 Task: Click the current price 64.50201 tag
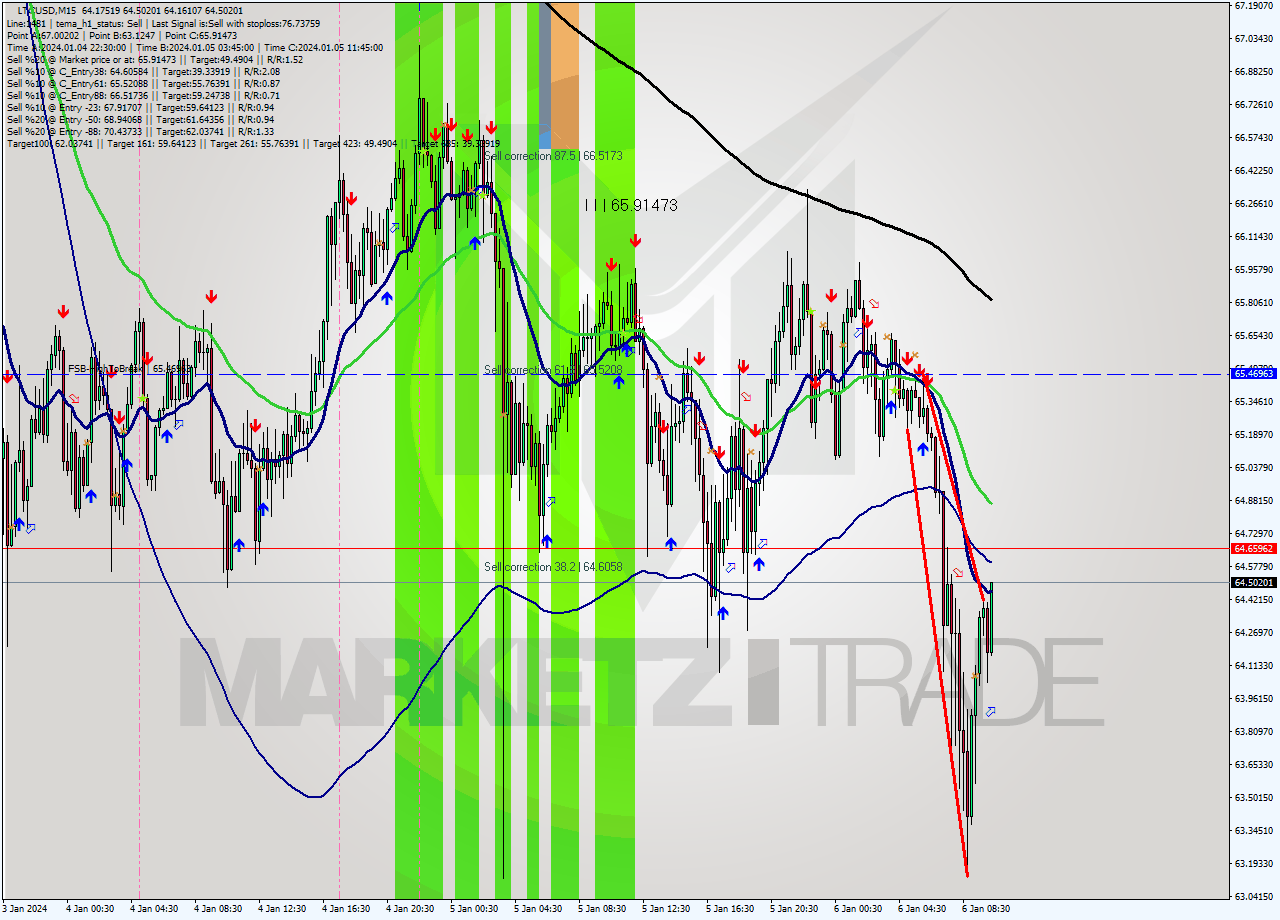tap(1254, 582)
